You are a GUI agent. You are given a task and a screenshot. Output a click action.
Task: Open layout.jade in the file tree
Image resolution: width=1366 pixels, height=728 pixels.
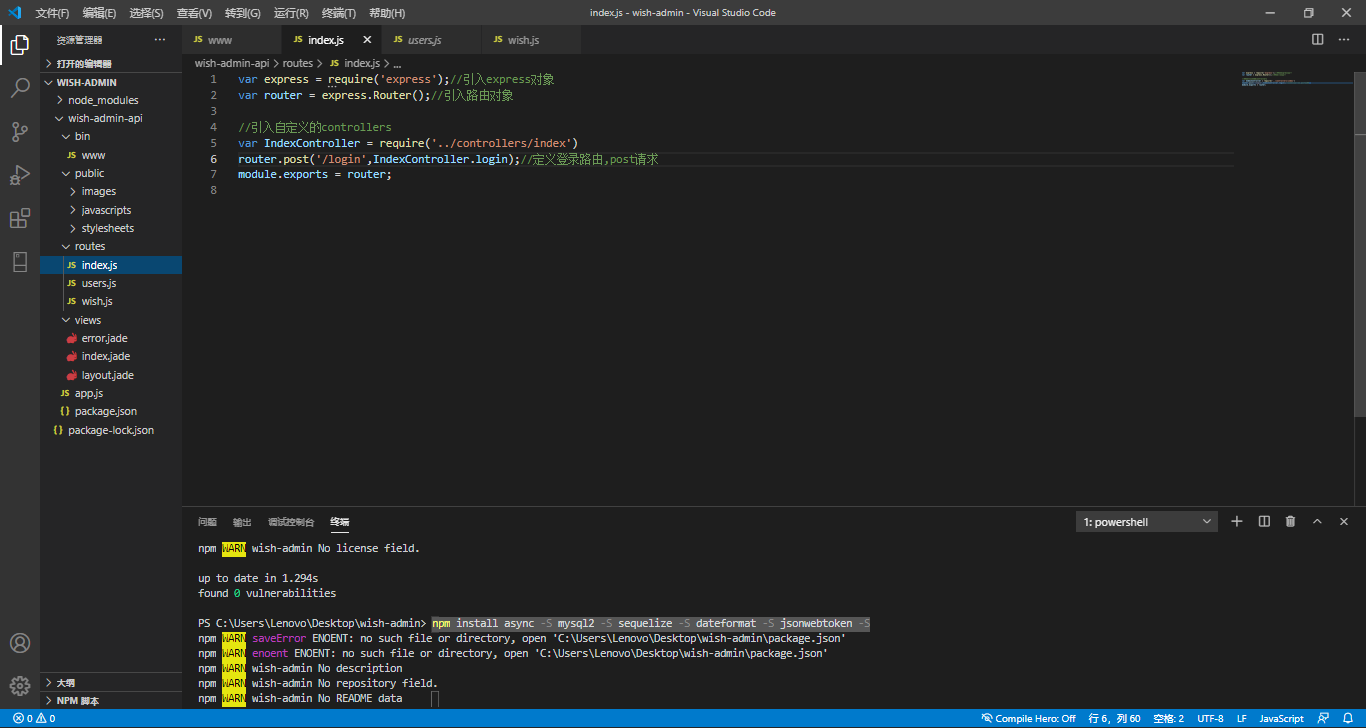(111, 375)
